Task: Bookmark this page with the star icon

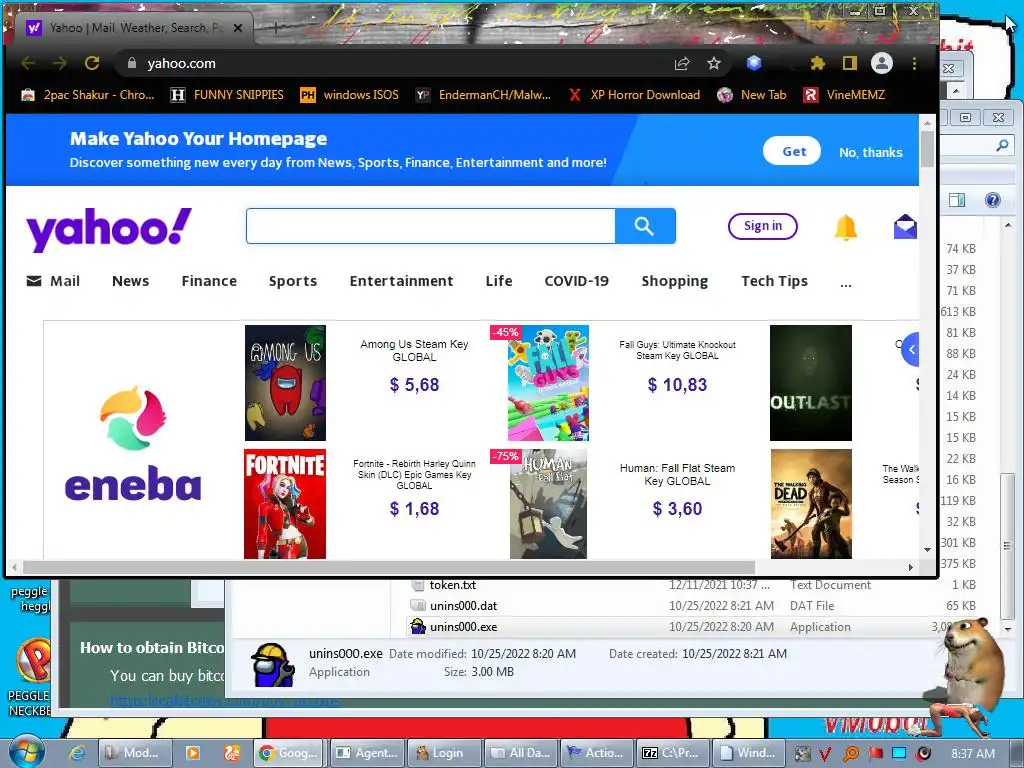Action: coord(714,63)
